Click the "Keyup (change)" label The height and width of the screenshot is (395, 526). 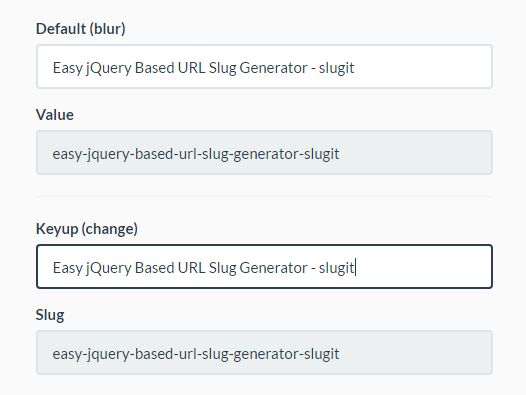point(87,229)
